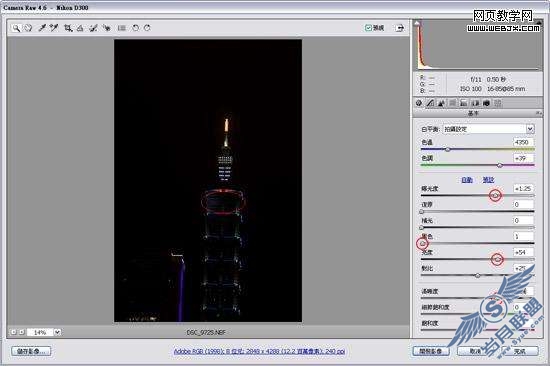Click the Blacks (黑色) slider handle
The image size is (550, 366).
[423, 243]
